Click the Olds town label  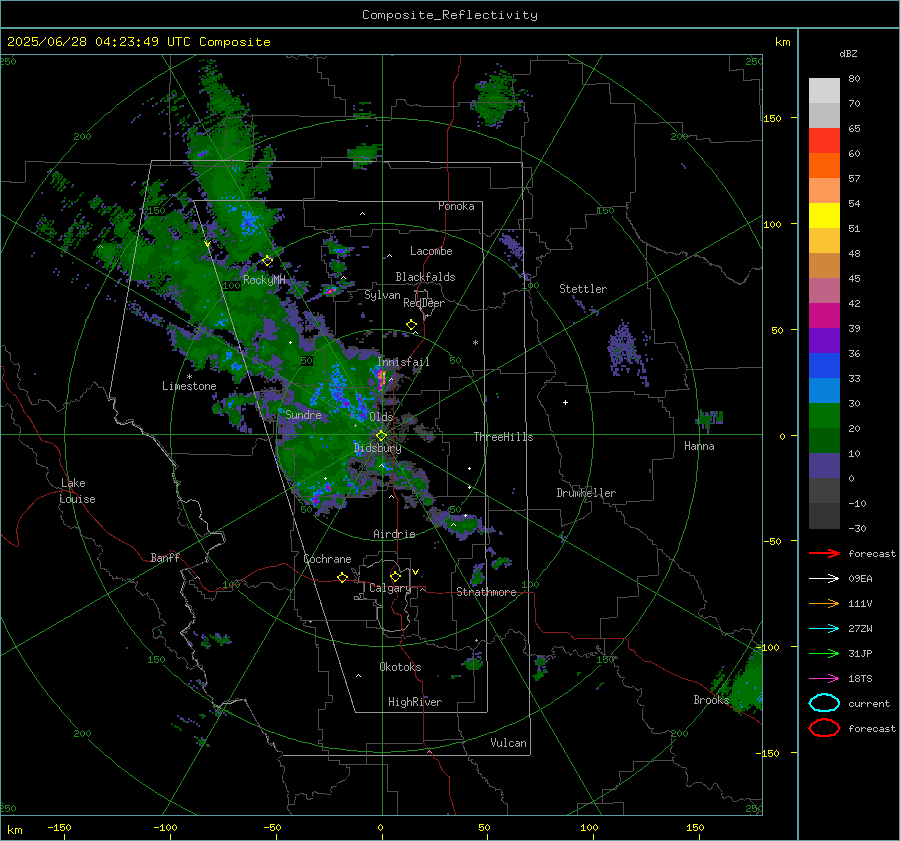pos(381,417)
